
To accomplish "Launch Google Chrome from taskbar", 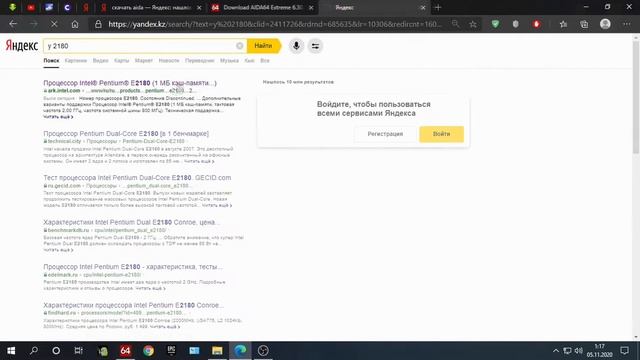I will pyautogui.click(x=149, y=351).
